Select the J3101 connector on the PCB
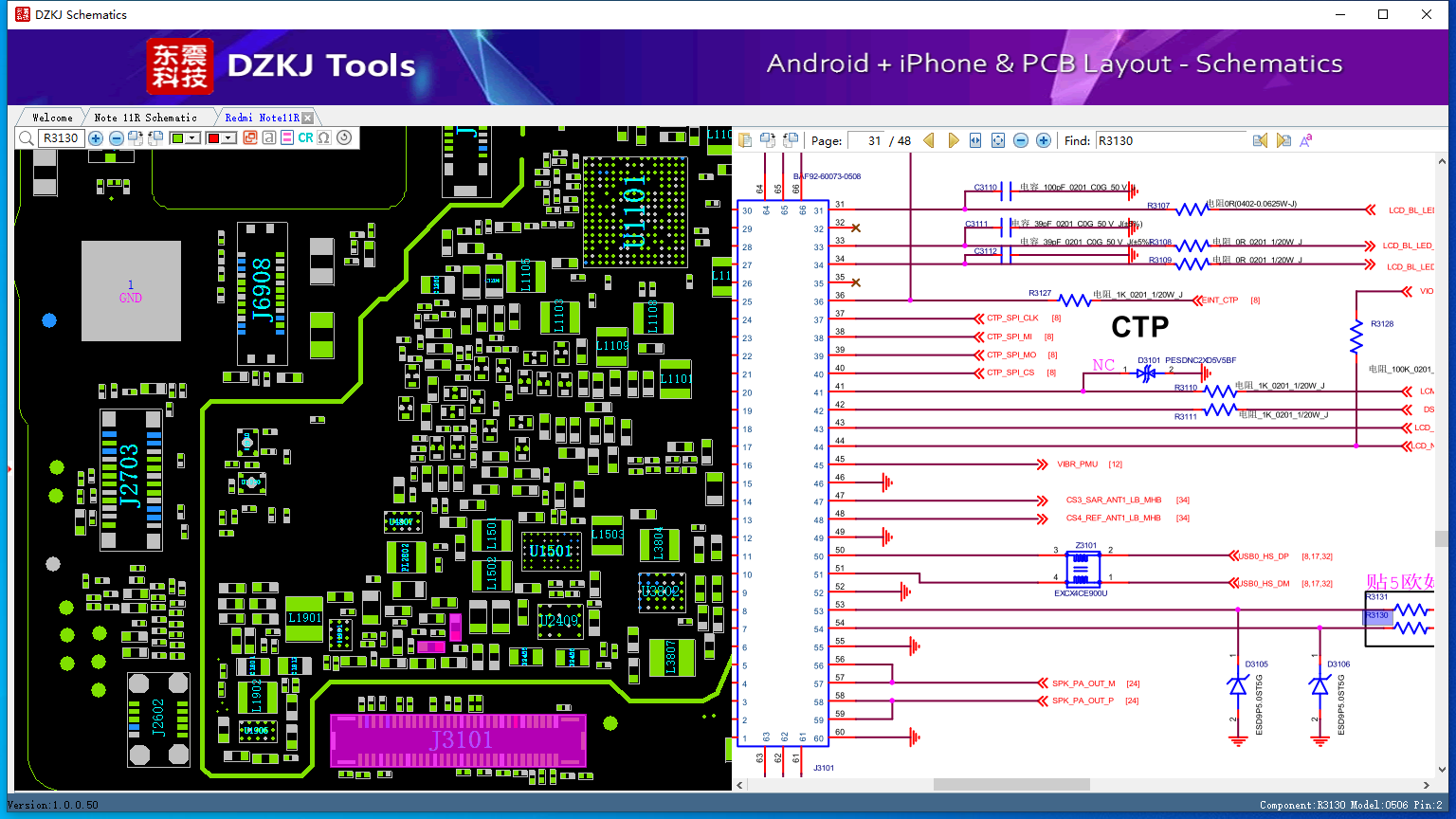The image size is (1456, 819). click(x=459, y=740)
